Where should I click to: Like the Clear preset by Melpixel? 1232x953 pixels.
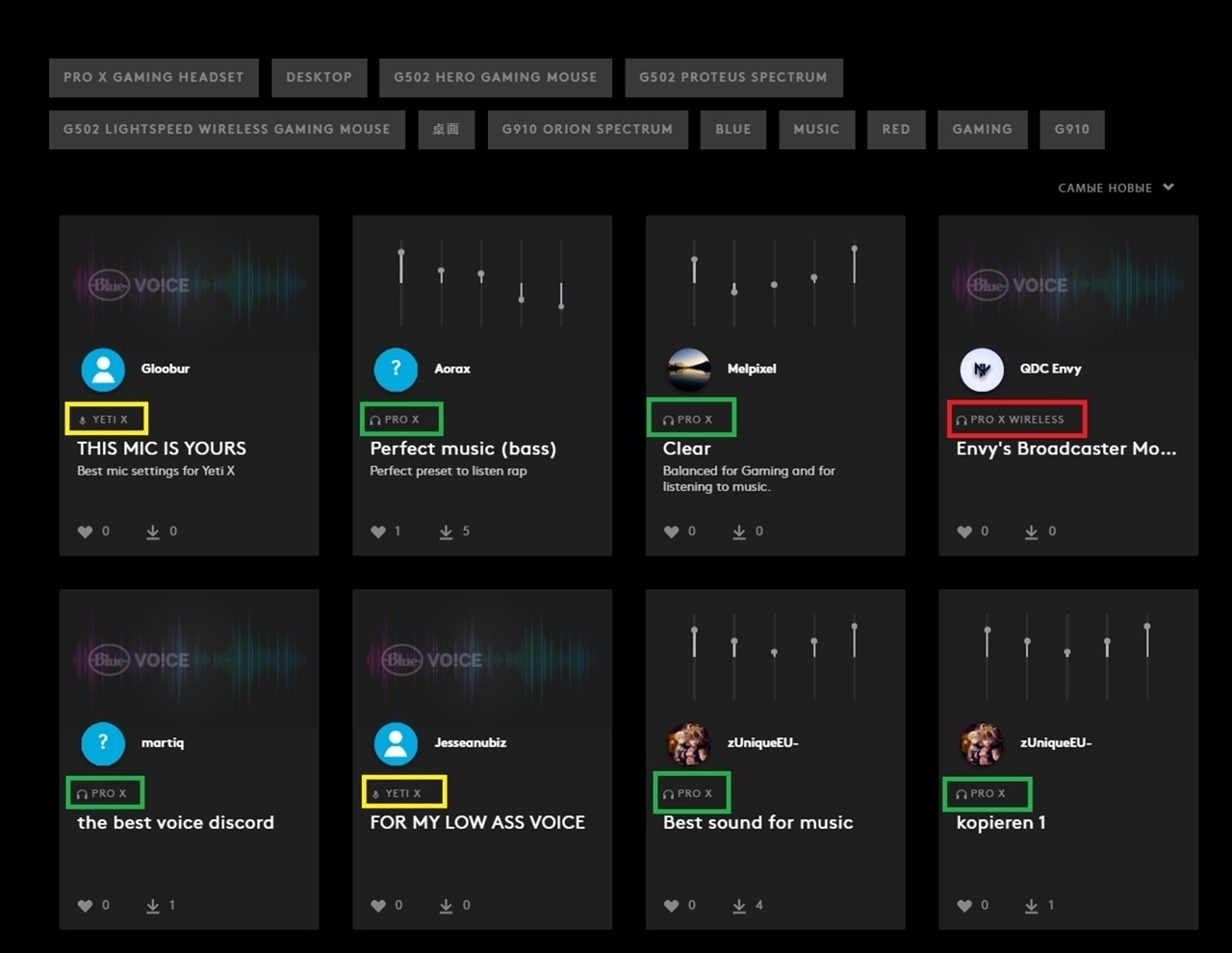click(x=671, y=532)
